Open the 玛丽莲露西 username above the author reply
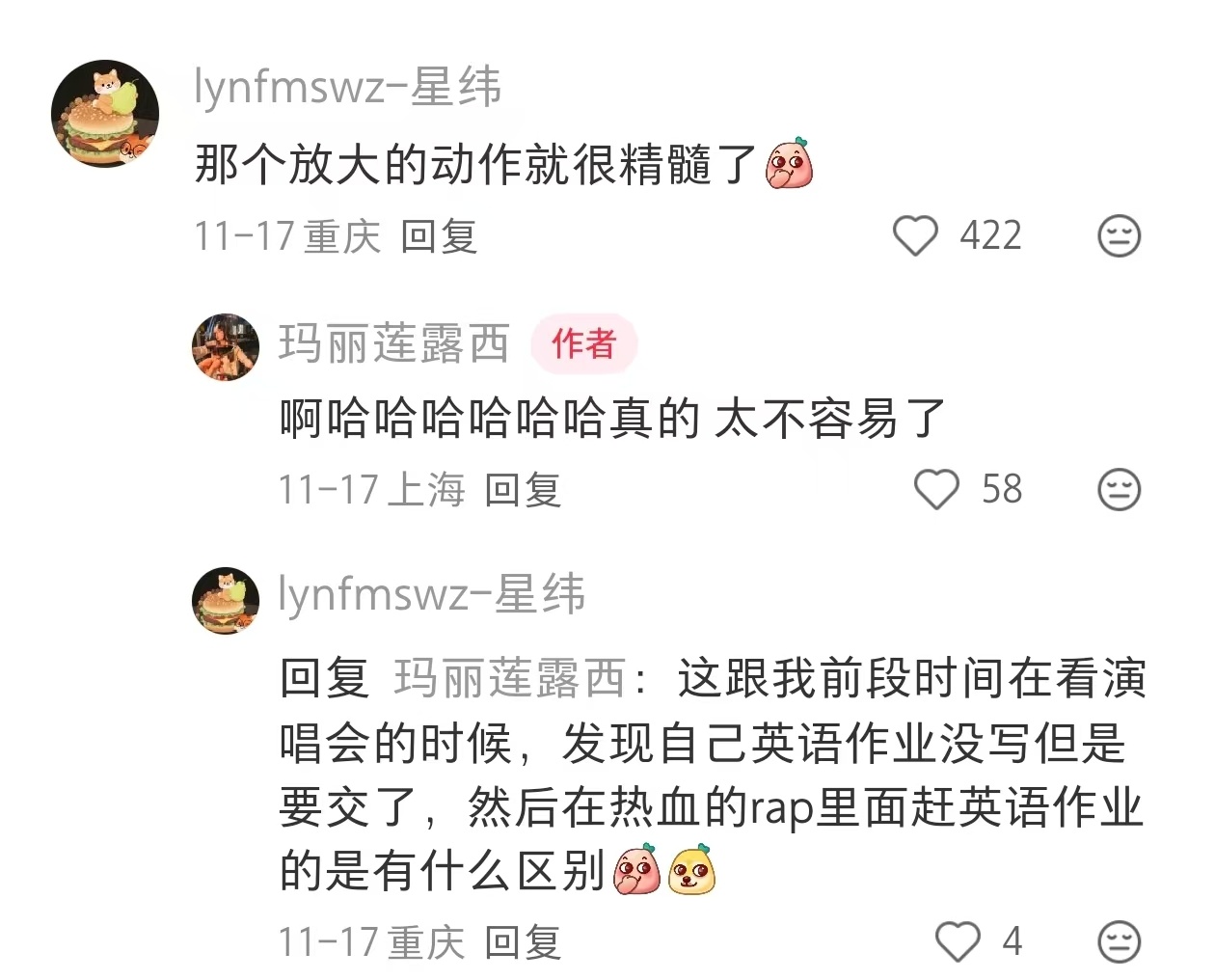 pos(393,343)
